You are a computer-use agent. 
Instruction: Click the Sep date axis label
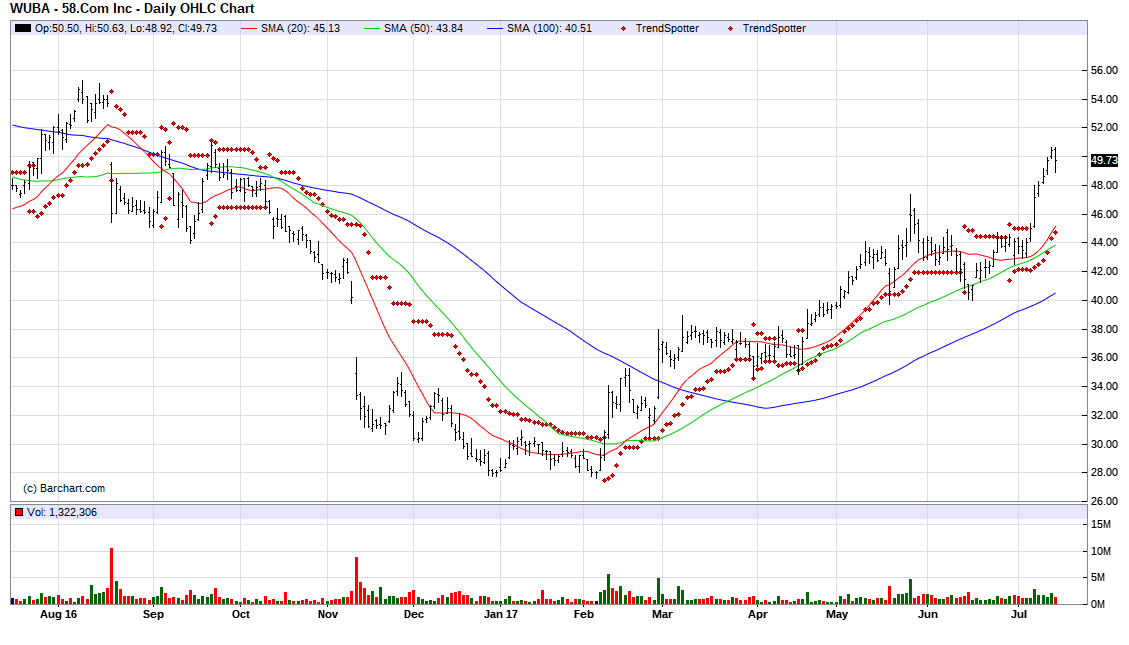click(153, 614)
